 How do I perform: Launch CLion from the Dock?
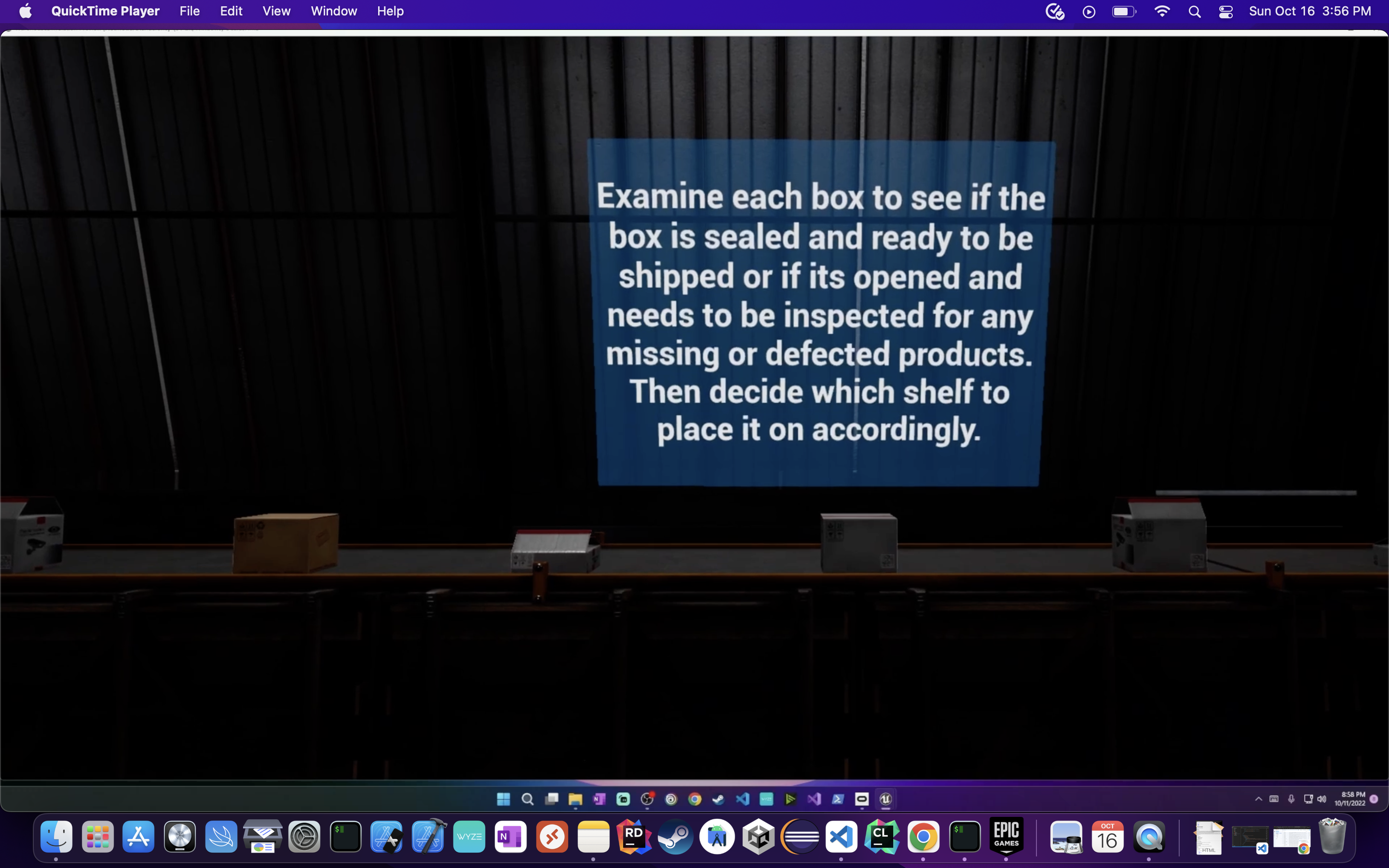pyautogui.click(x=882, y=837)
